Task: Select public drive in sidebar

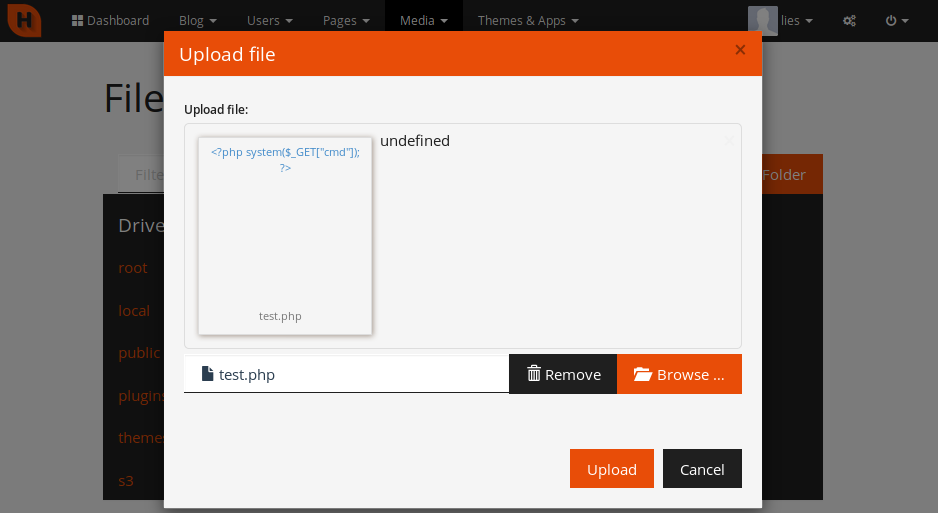Action: pos(140,353)
